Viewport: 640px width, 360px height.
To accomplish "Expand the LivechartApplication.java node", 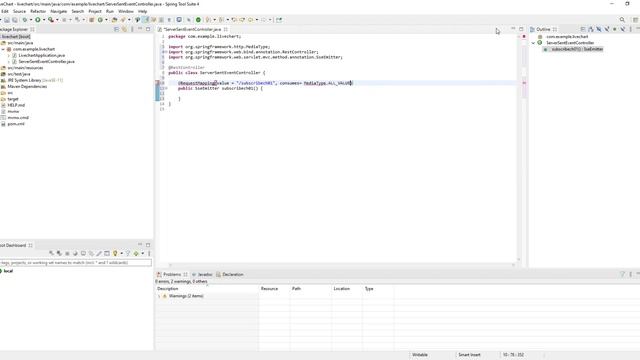I will [9, 55].
